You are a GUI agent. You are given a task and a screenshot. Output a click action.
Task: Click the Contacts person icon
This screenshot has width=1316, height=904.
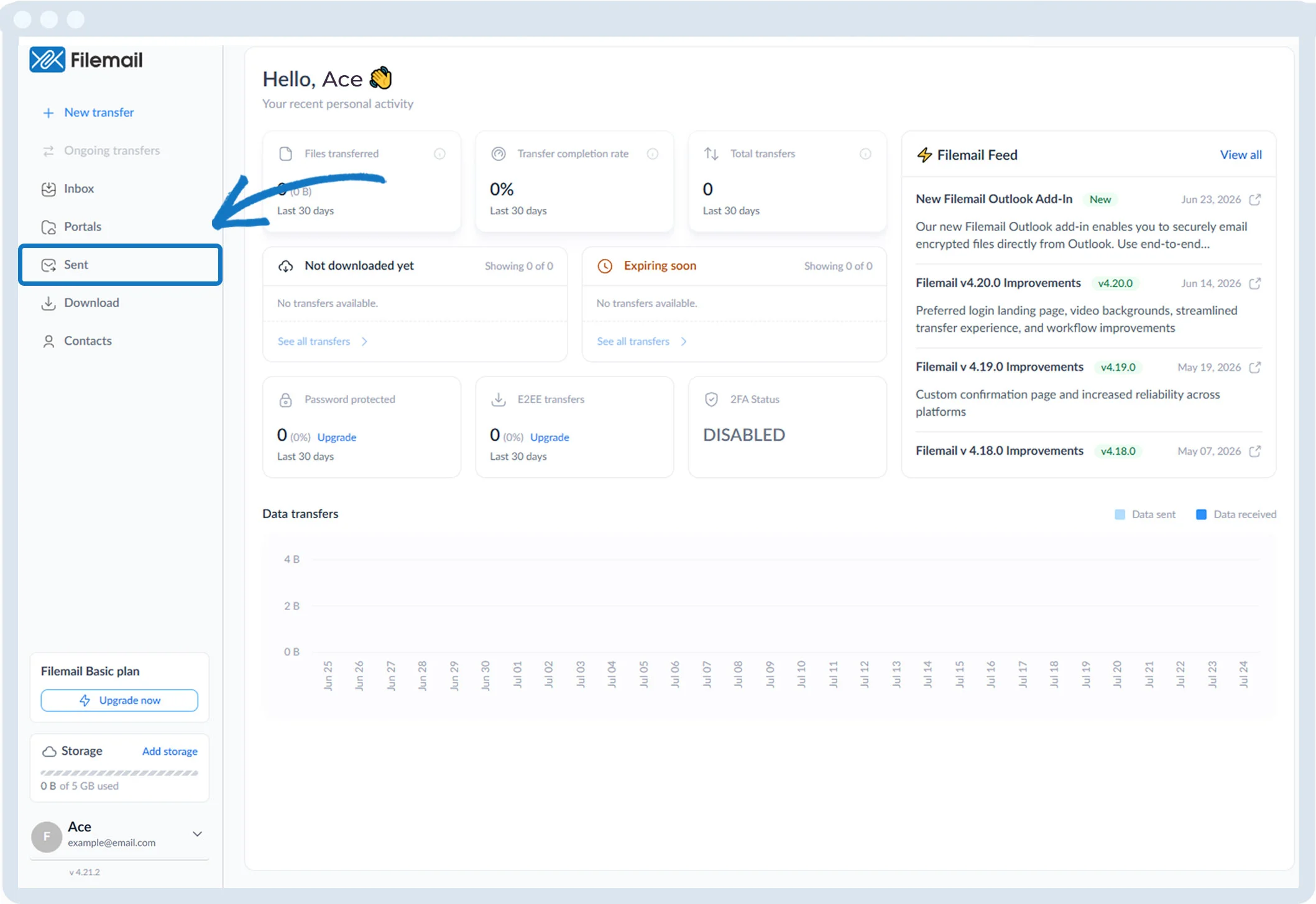coord(48,341)
